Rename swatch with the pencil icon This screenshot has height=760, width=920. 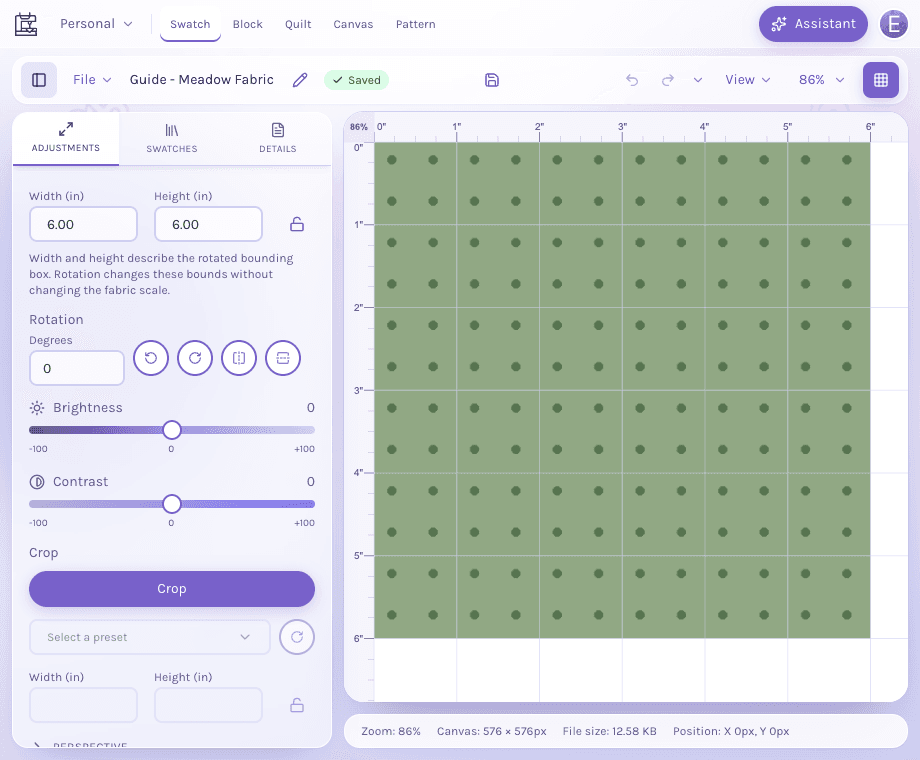pyautogui.click(x=300, y=80)
